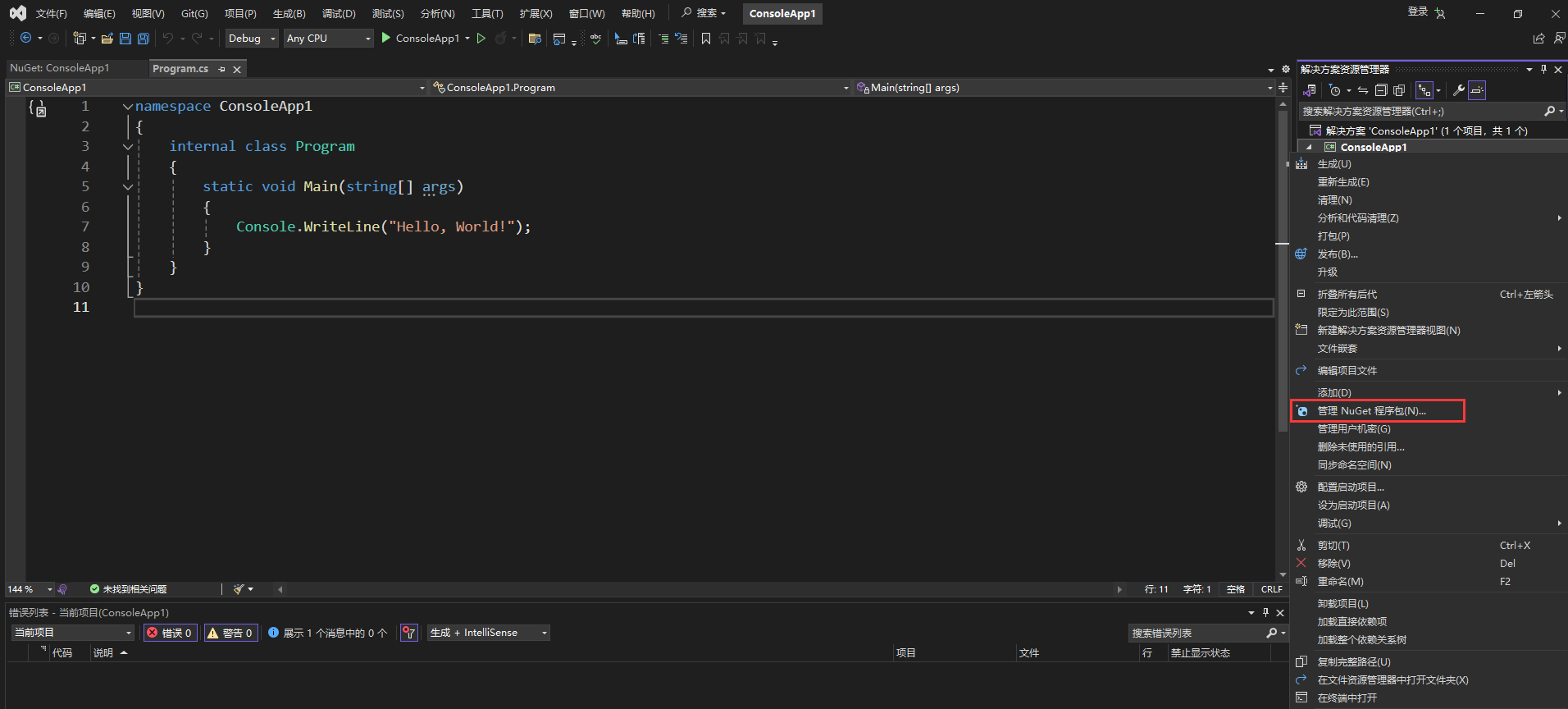Click the Live Share icon at top right
The height and width of the screenshot is (709, 1568).
tap(1538, 38)
